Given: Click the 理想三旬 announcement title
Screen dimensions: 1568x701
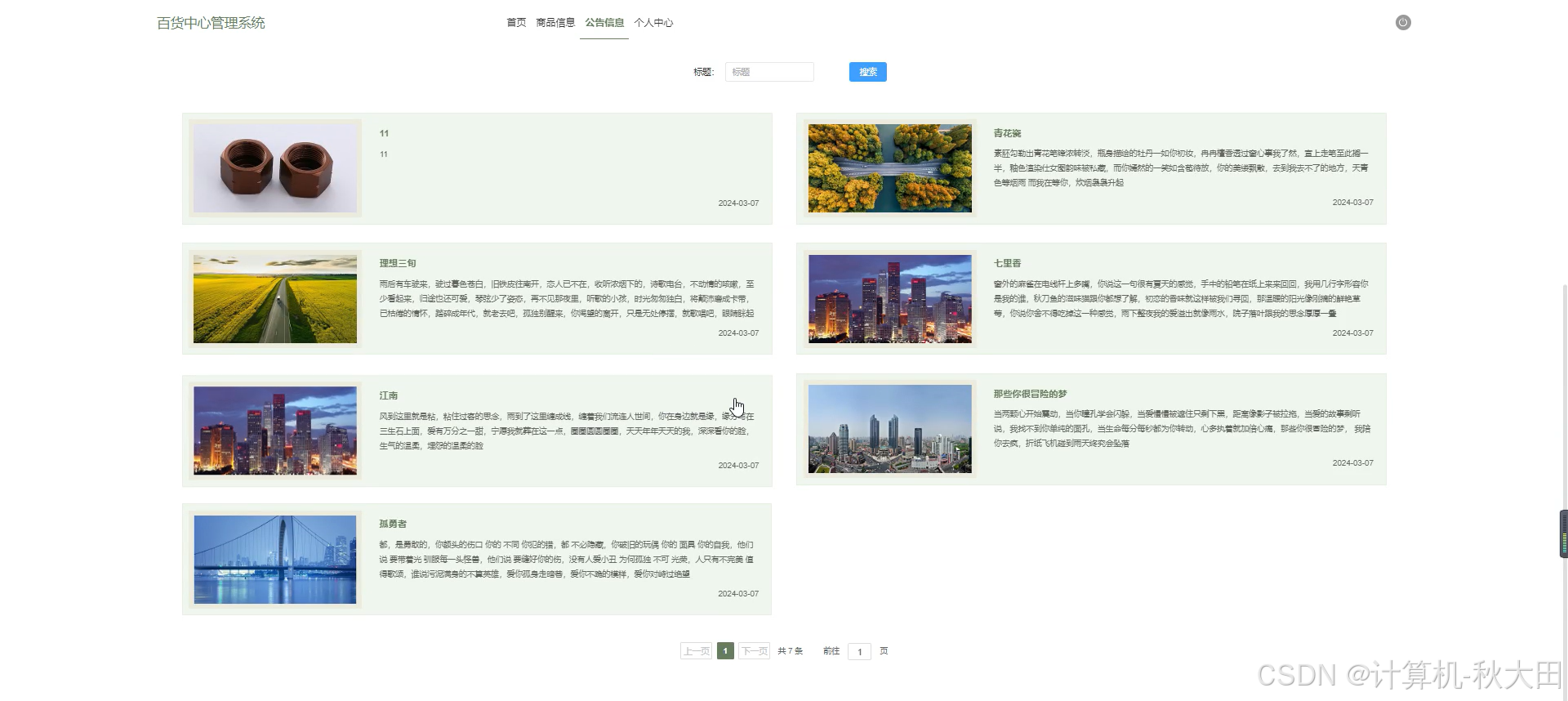Looking at the screenshot, I should tap(398, 263).
